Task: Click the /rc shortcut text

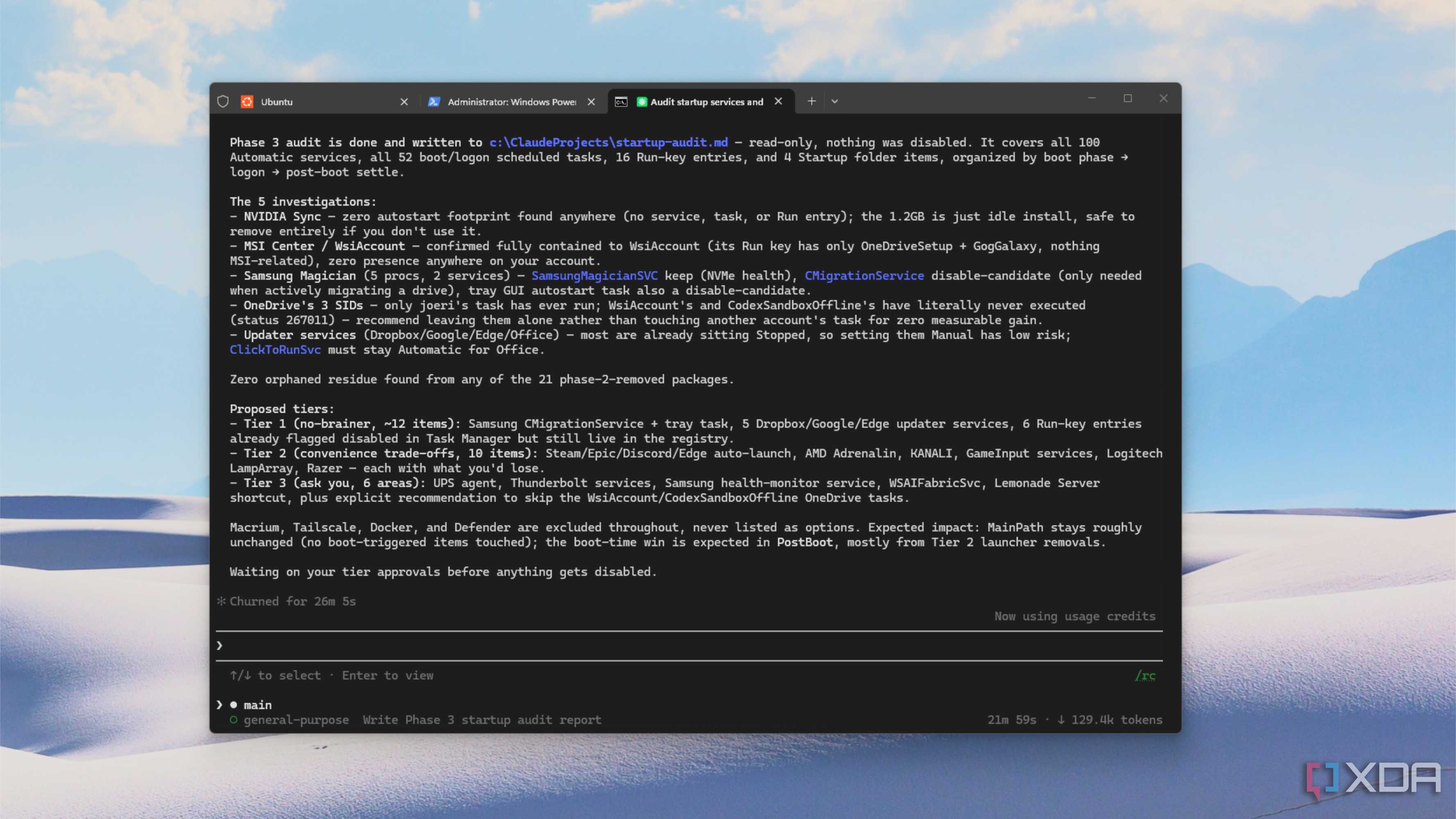Action: coord(1145,675)
